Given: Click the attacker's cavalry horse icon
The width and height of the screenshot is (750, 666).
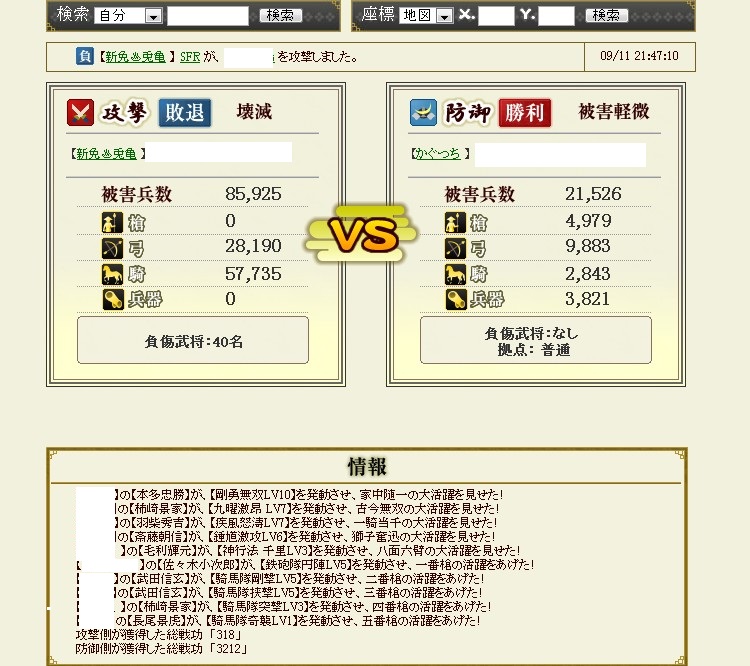Looking at the screenshot, I should pos(113,274).
